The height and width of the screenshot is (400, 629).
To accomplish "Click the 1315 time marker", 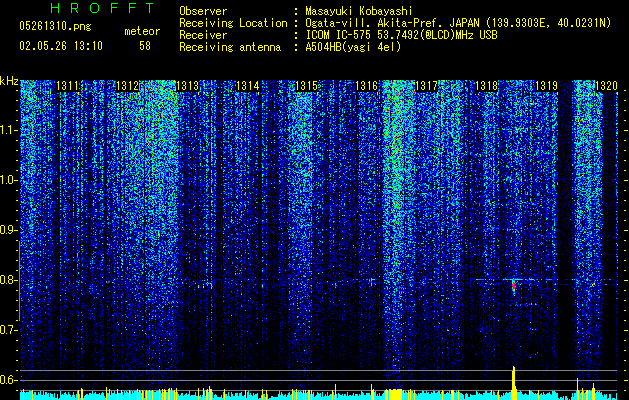I will [x=307, y=86].
